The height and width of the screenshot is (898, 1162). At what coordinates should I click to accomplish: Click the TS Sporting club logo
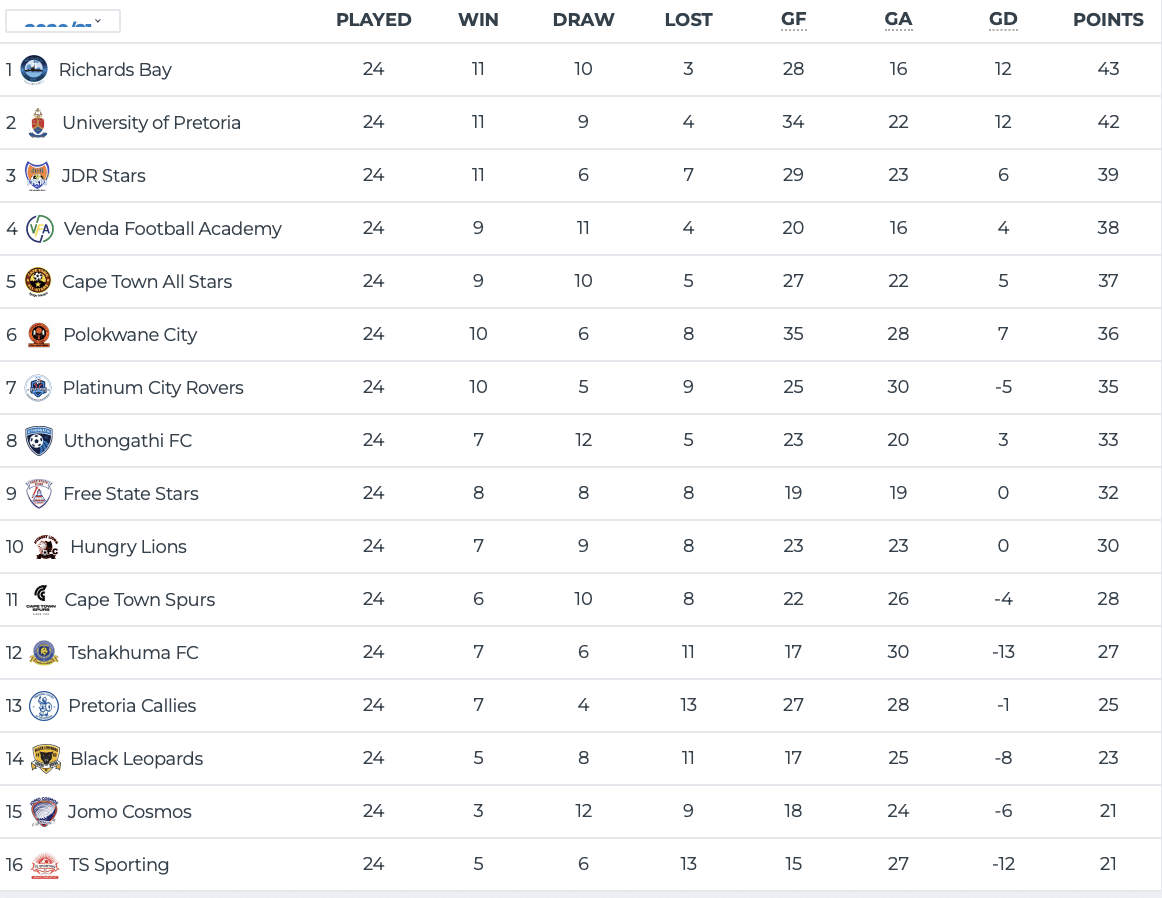pyautogui.click(x=45, y=865)
